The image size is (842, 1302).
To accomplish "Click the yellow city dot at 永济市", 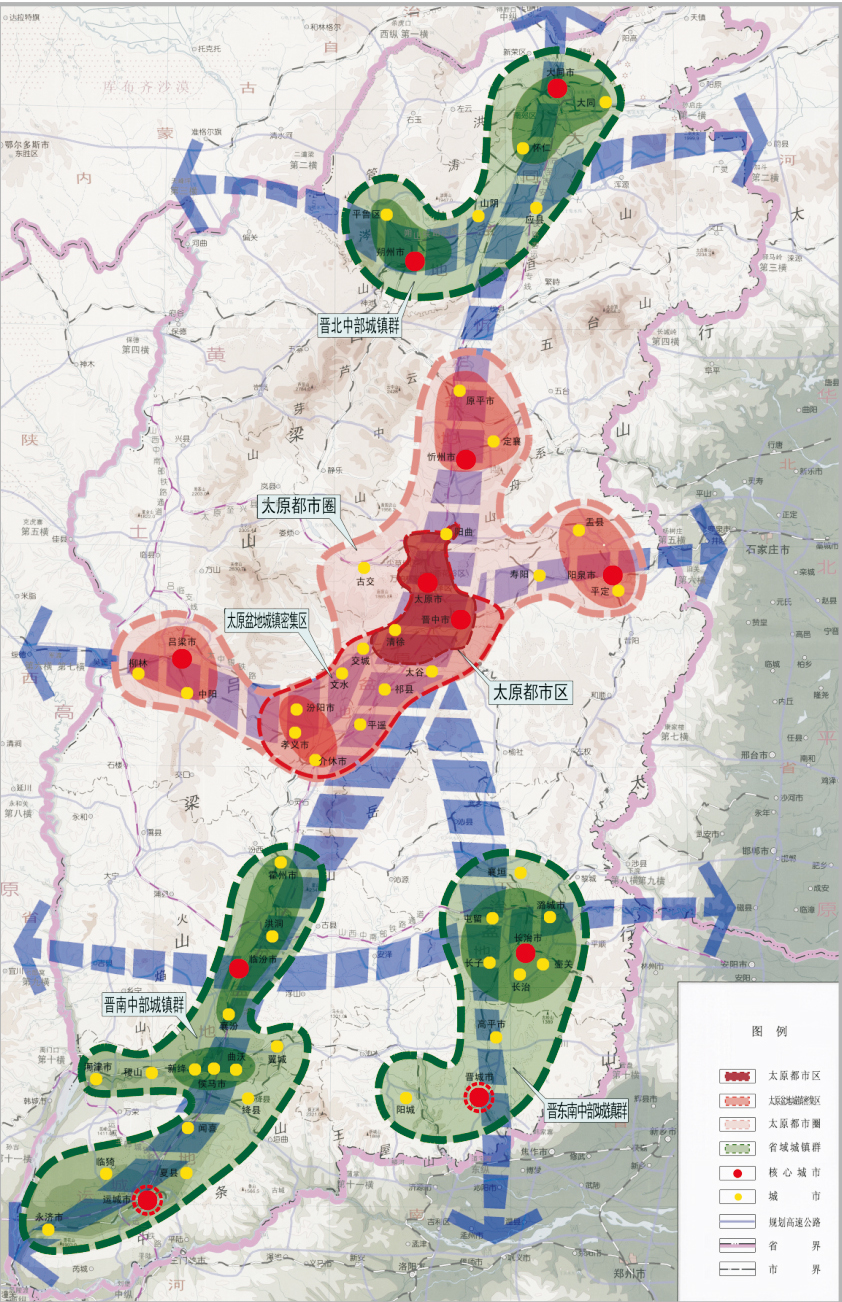I will click(x=47, y=1229).
